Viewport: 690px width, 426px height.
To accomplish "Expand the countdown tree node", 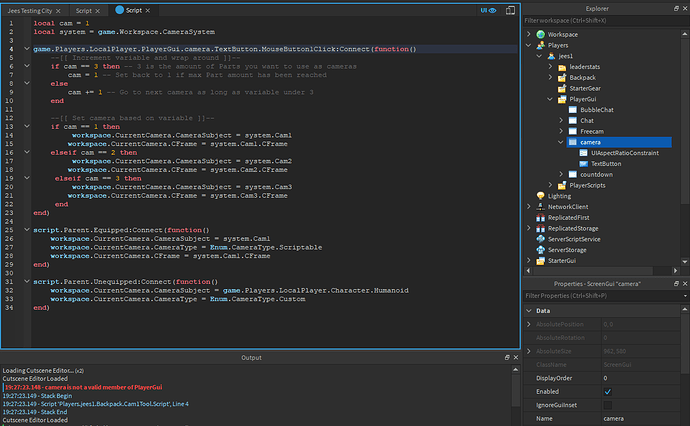I will pos(561,174).
